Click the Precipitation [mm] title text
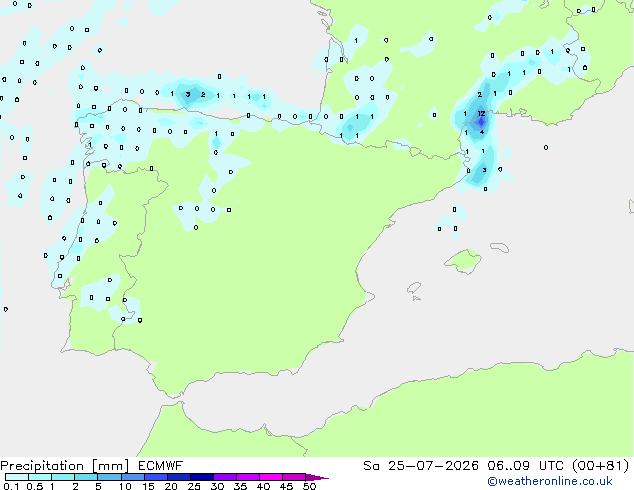 65,466
